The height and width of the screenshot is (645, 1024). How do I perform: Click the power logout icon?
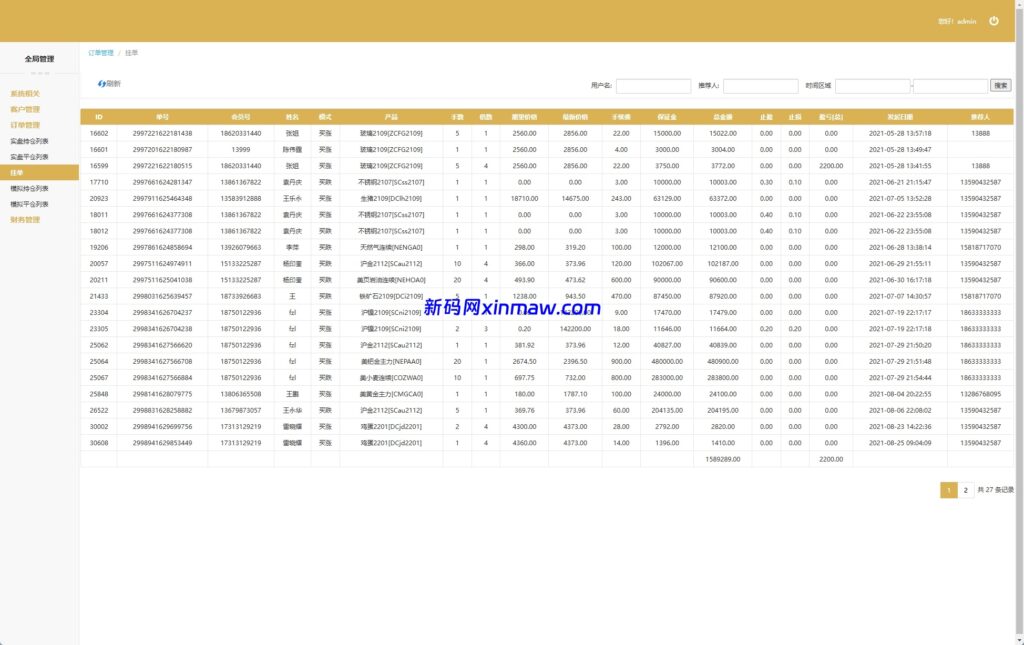point(993,21)
